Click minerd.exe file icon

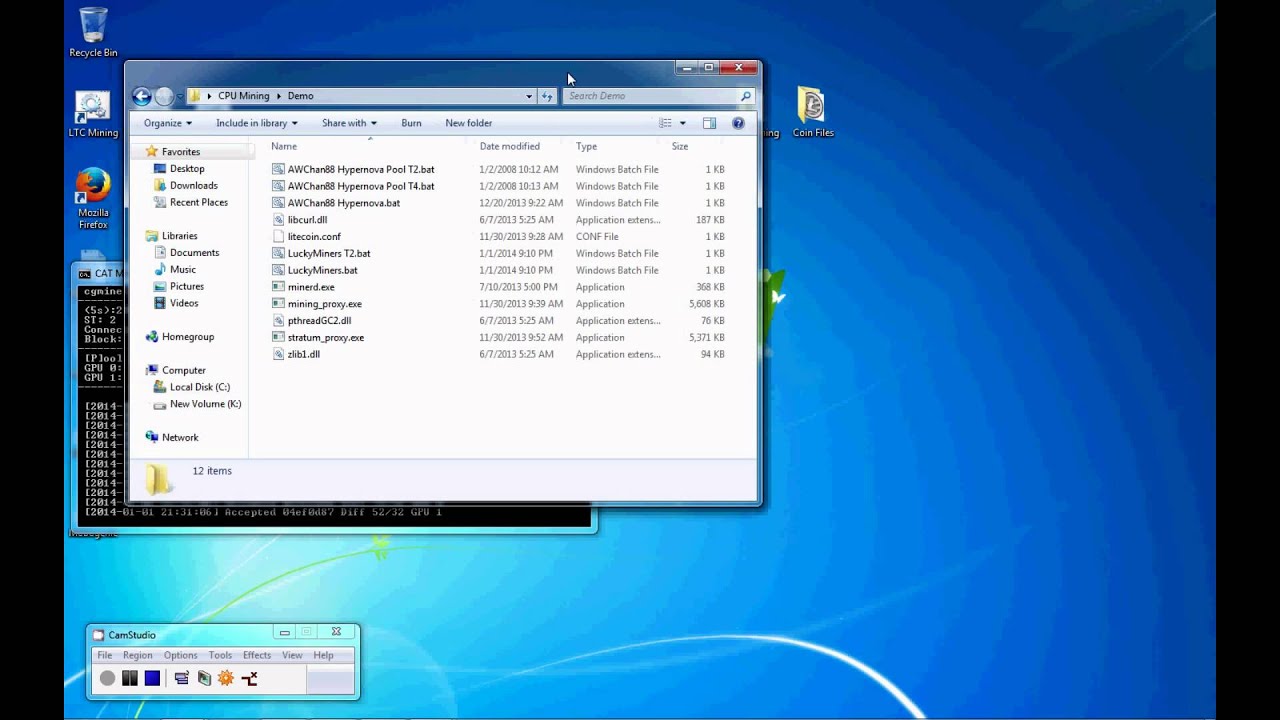coord(279,287)
